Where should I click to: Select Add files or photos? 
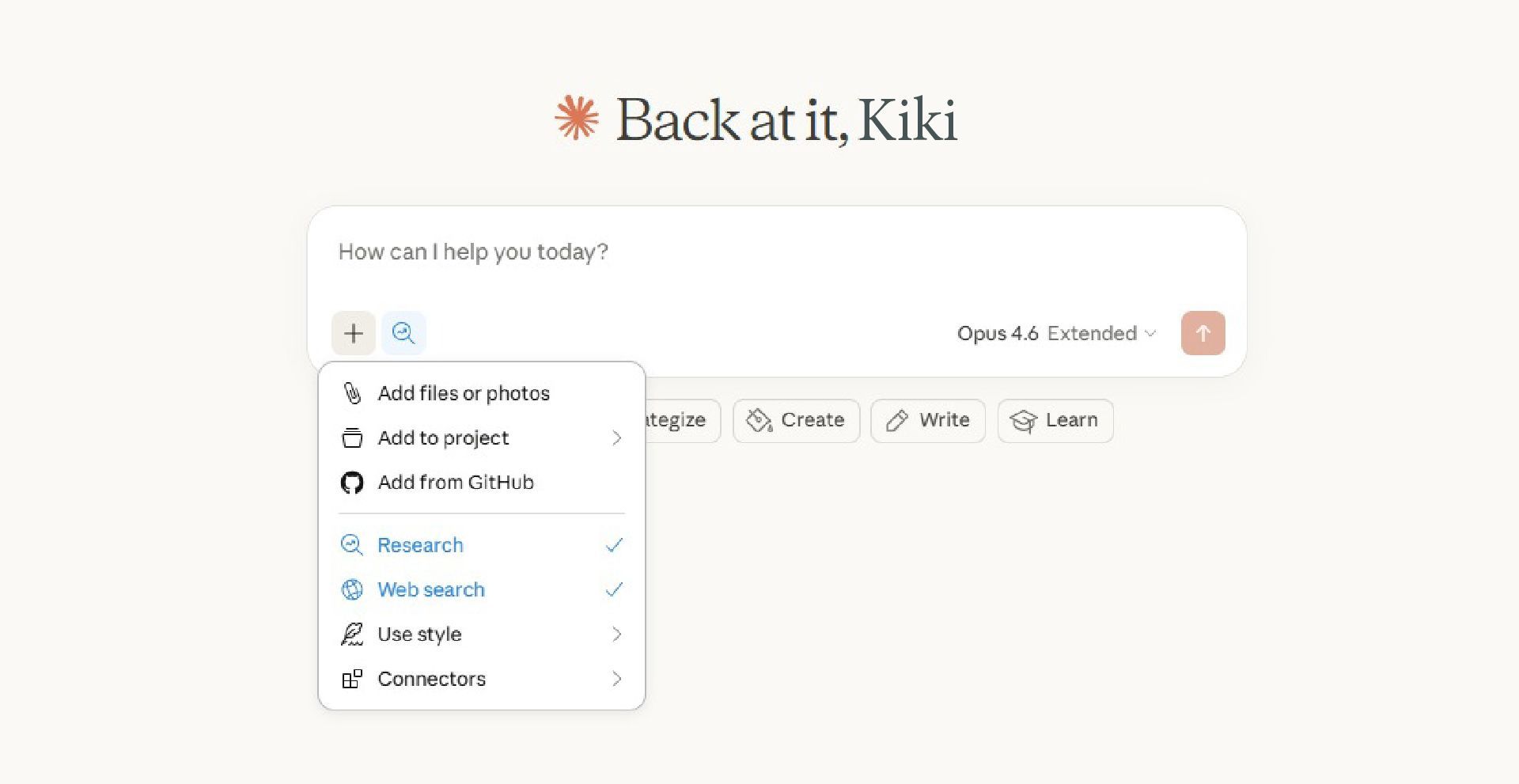[x=464, y=393]
